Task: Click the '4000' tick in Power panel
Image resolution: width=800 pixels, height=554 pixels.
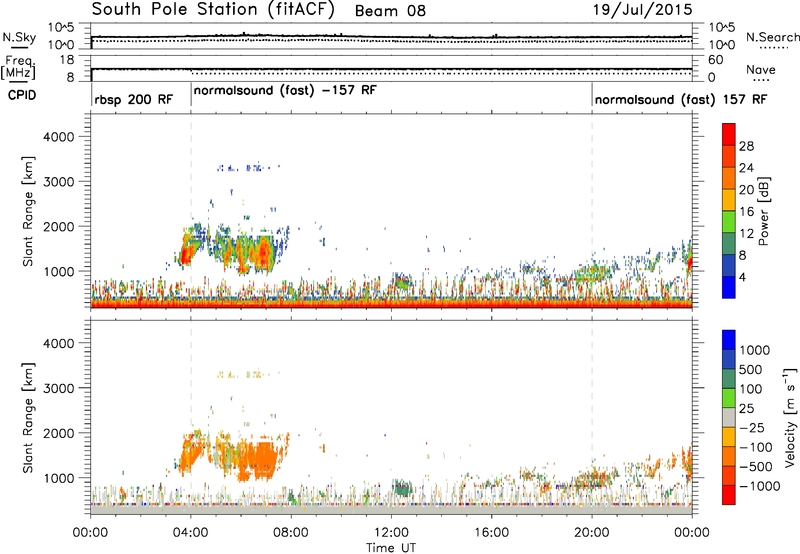Action: tap(58, 137)
